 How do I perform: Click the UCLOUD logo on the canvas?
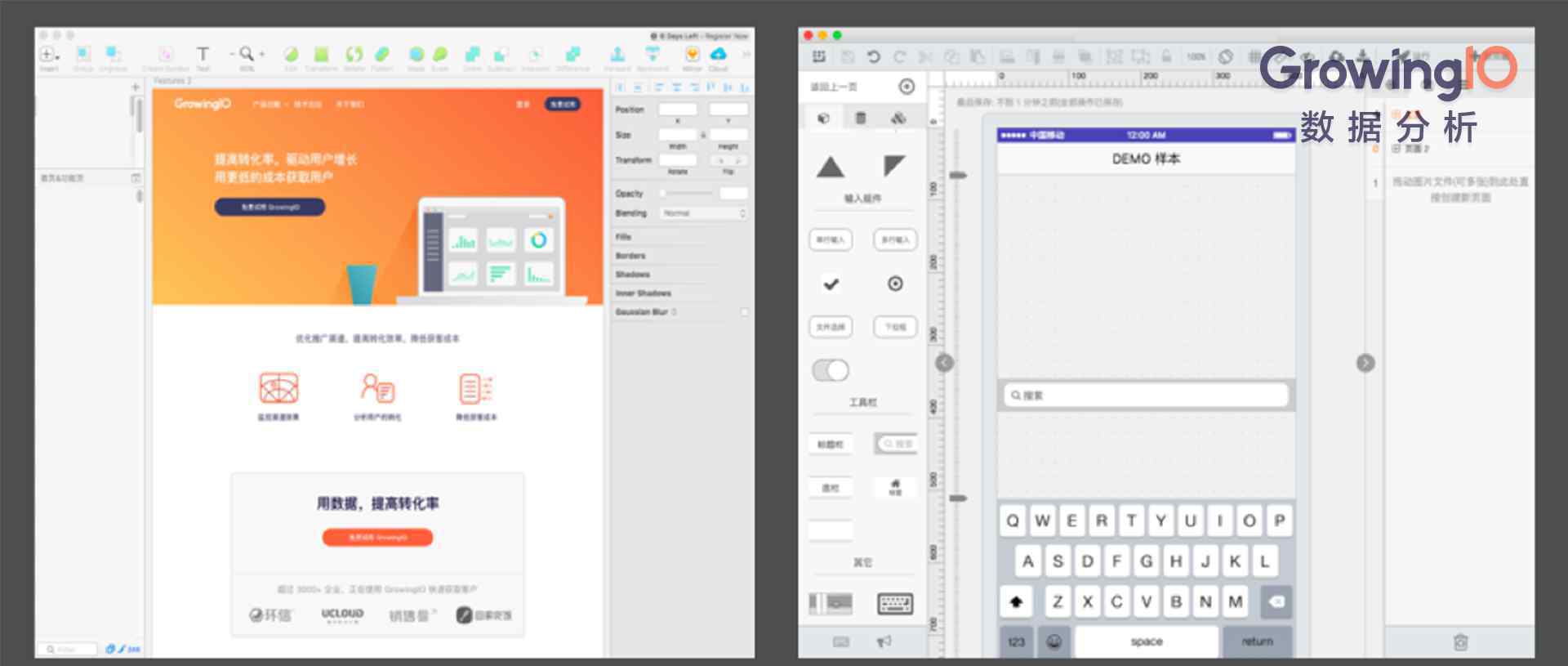click(342, 615)
